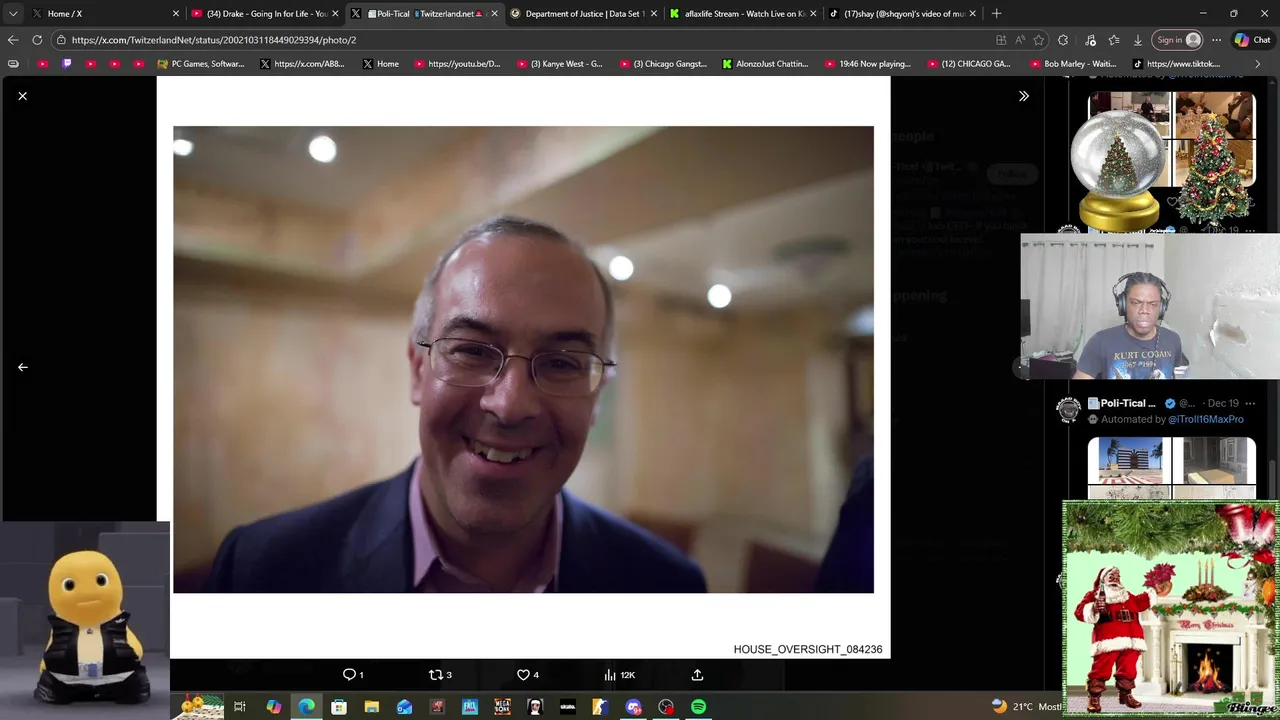
Task: Show more bookmarks with the overflow chevron
Action: (1257, 64)
